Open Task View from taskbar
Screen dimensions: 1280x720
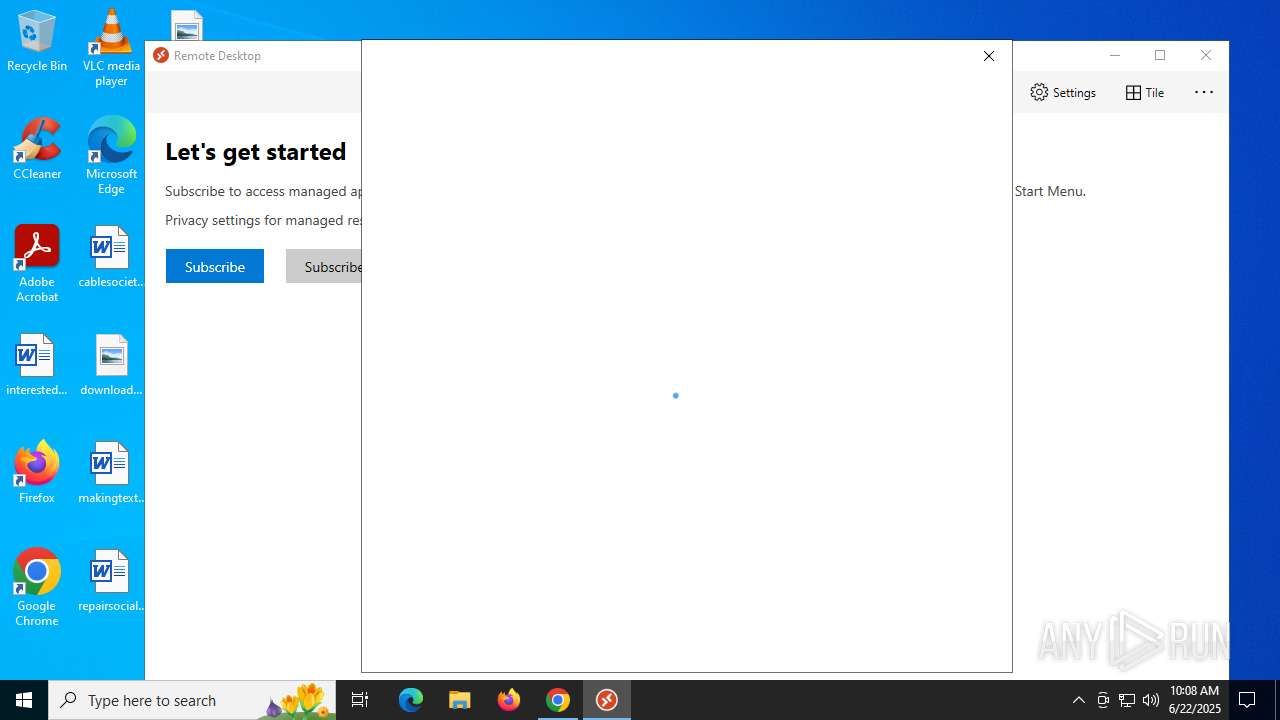360,700
